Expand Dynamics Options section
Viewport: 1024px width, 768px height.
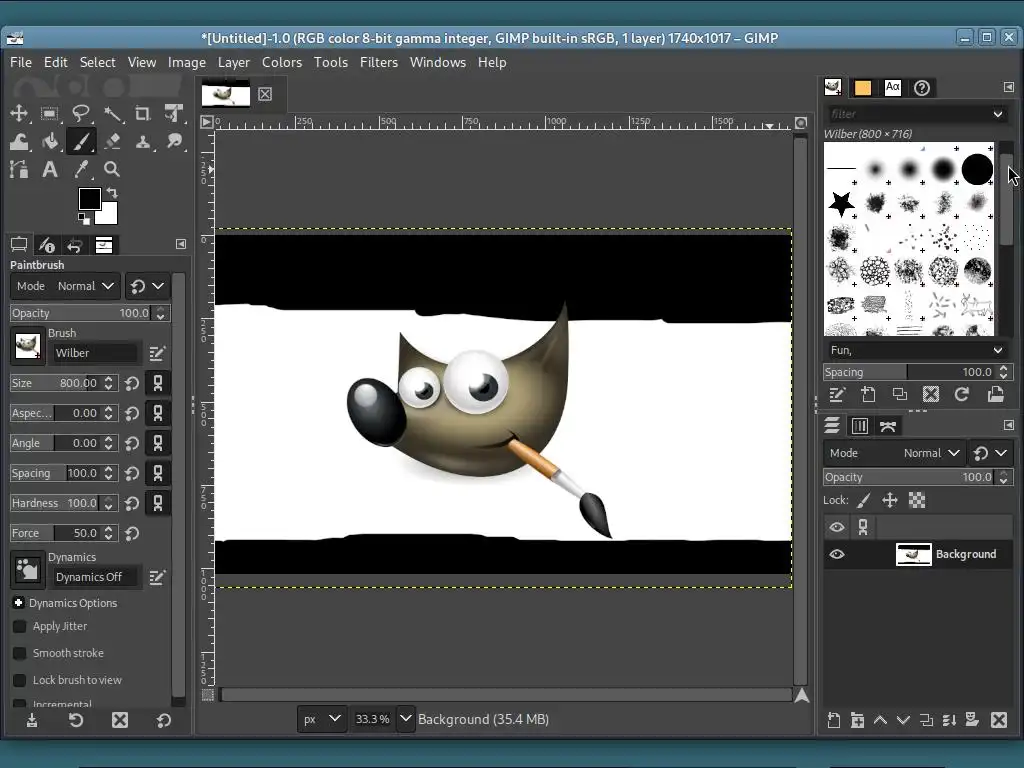point(18,603)
